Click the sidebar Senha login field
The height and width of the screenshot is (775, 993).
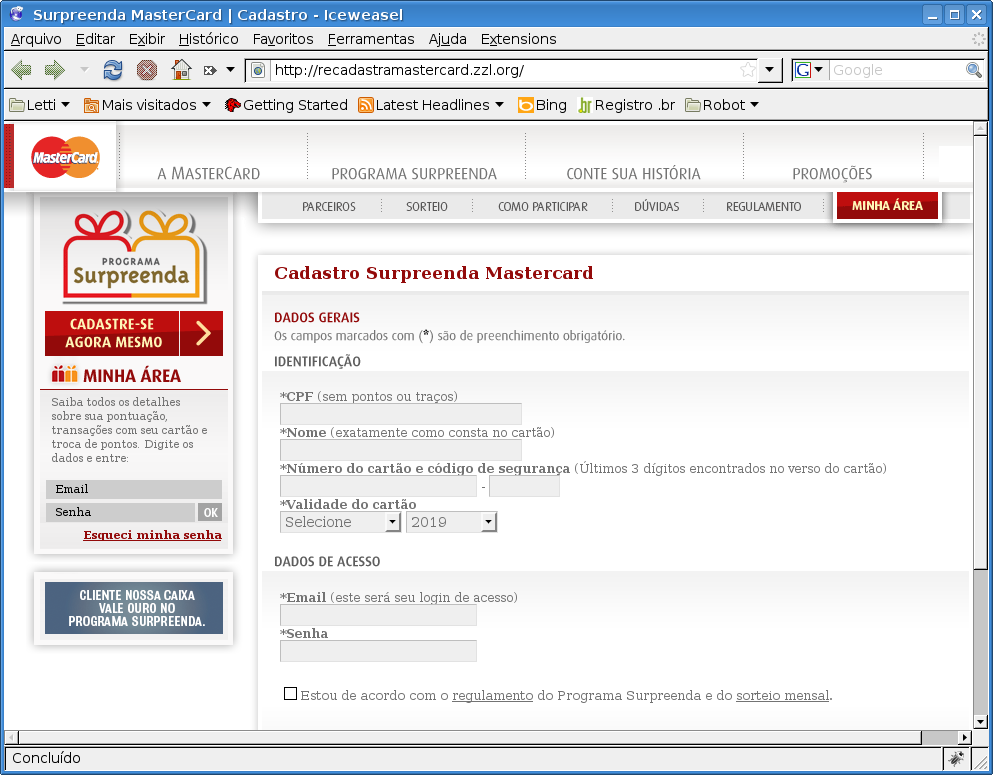(x=120, y=512)
